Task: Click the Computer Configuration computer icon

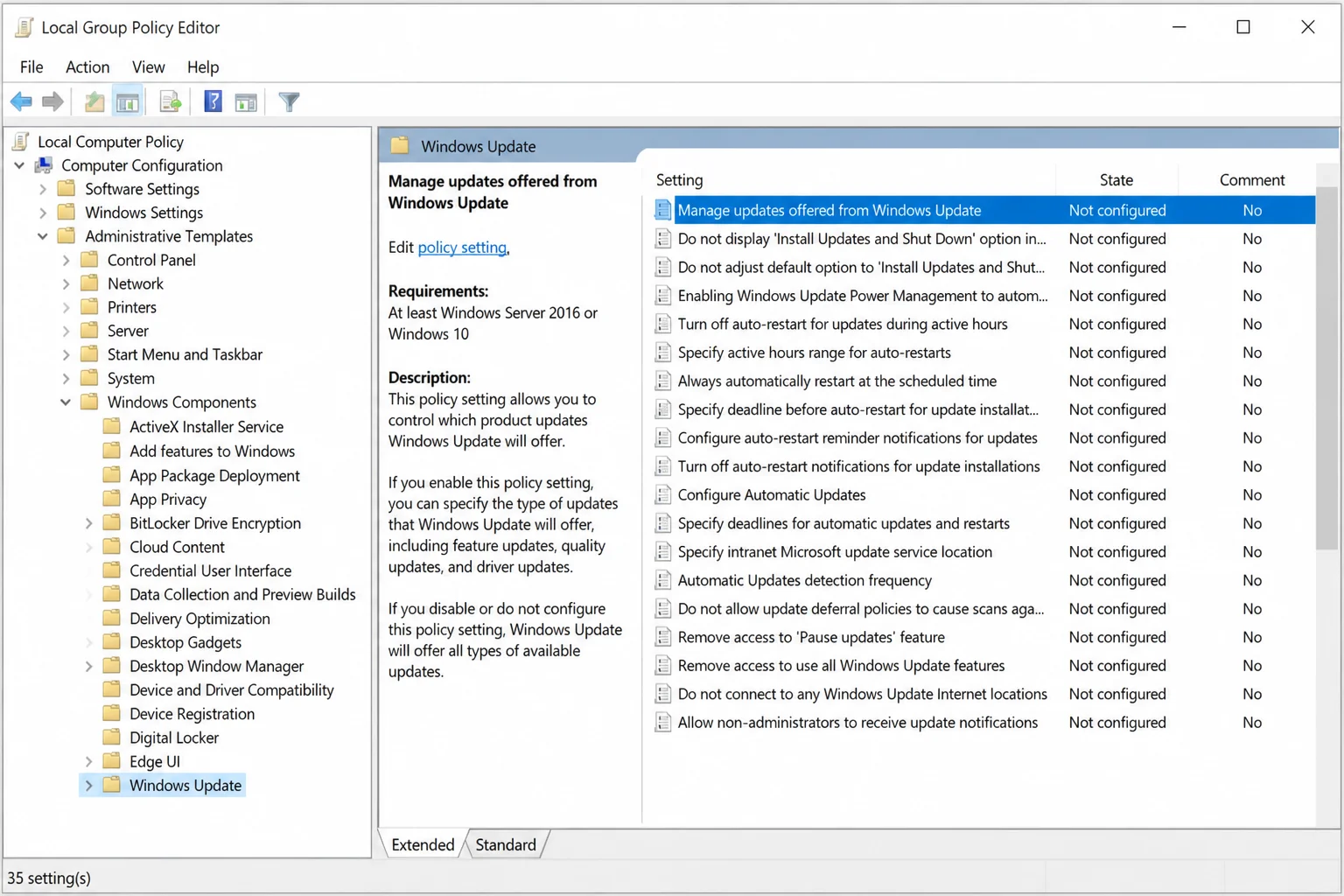Action: click(44, 164)
